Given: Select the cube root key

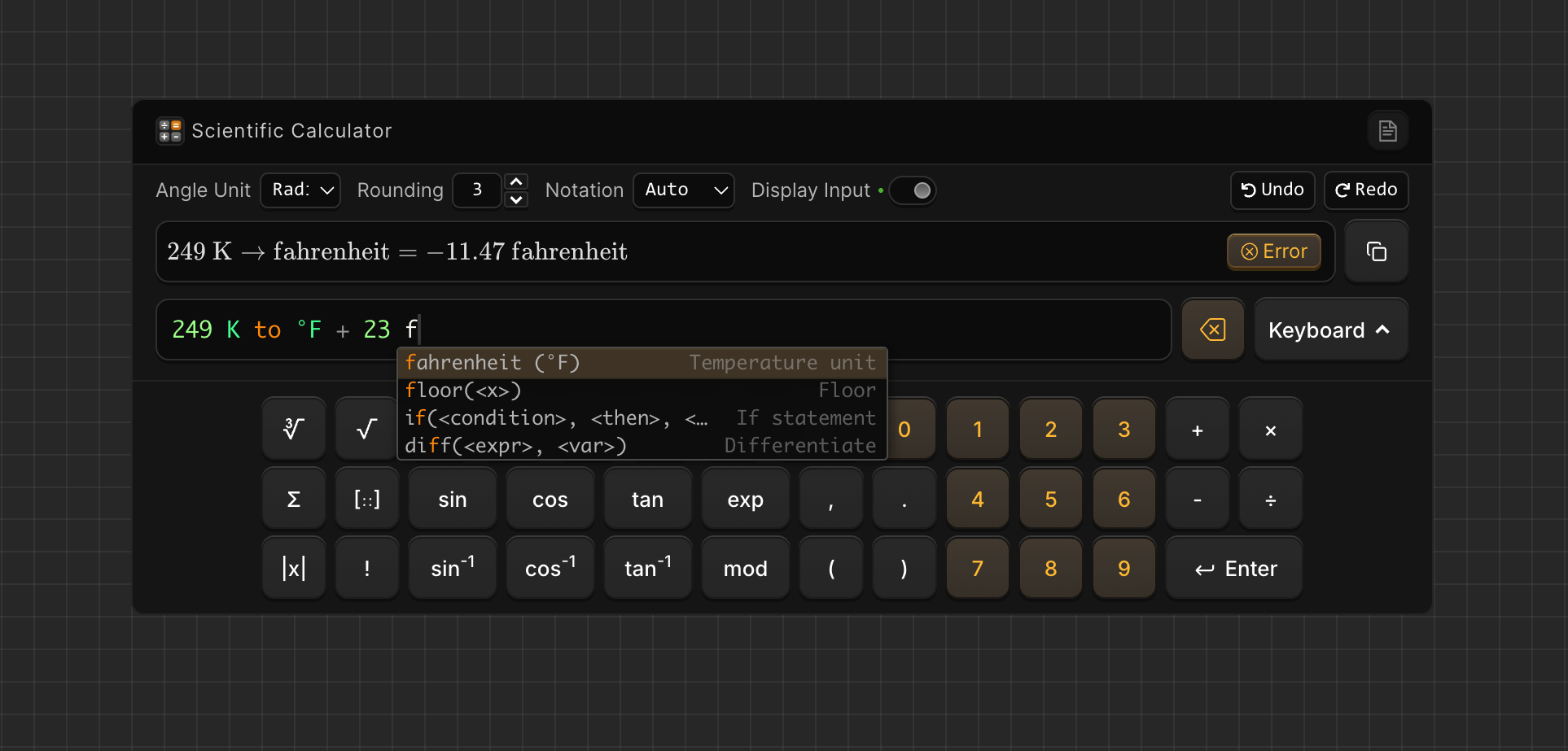Looking at the screenshot, I should pyautogui.click(x=293, y=428).
